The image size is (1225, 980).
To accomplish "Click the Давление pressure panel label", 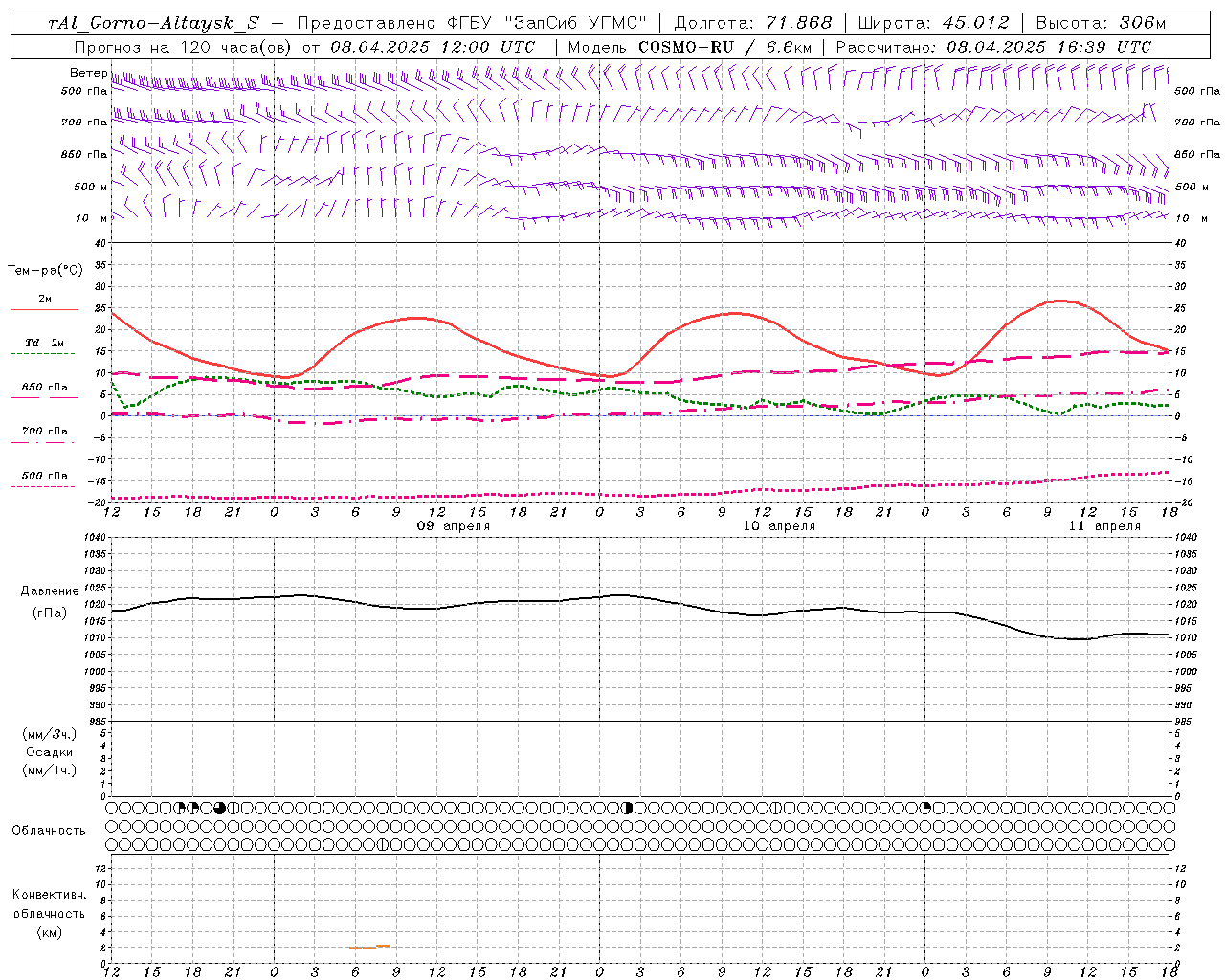I will (50, 591).
